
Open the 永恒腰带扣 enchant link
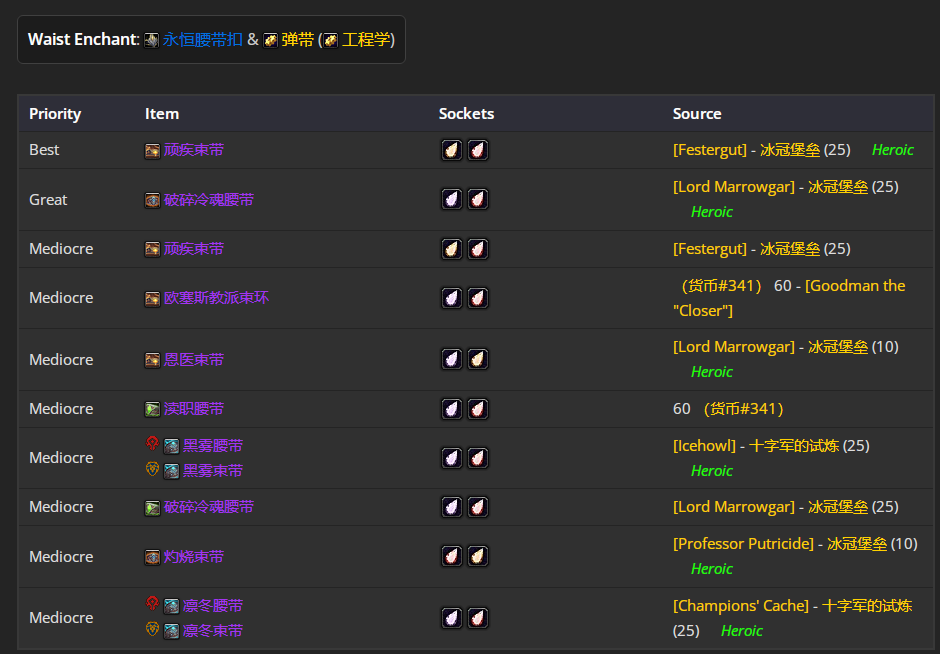coord(203,40)
